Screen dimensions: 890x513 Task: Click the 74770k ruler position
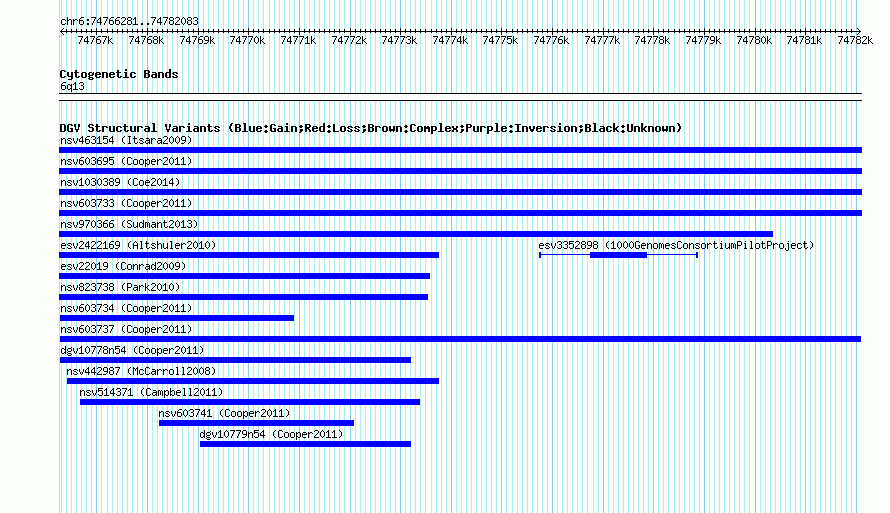(247, 40)
